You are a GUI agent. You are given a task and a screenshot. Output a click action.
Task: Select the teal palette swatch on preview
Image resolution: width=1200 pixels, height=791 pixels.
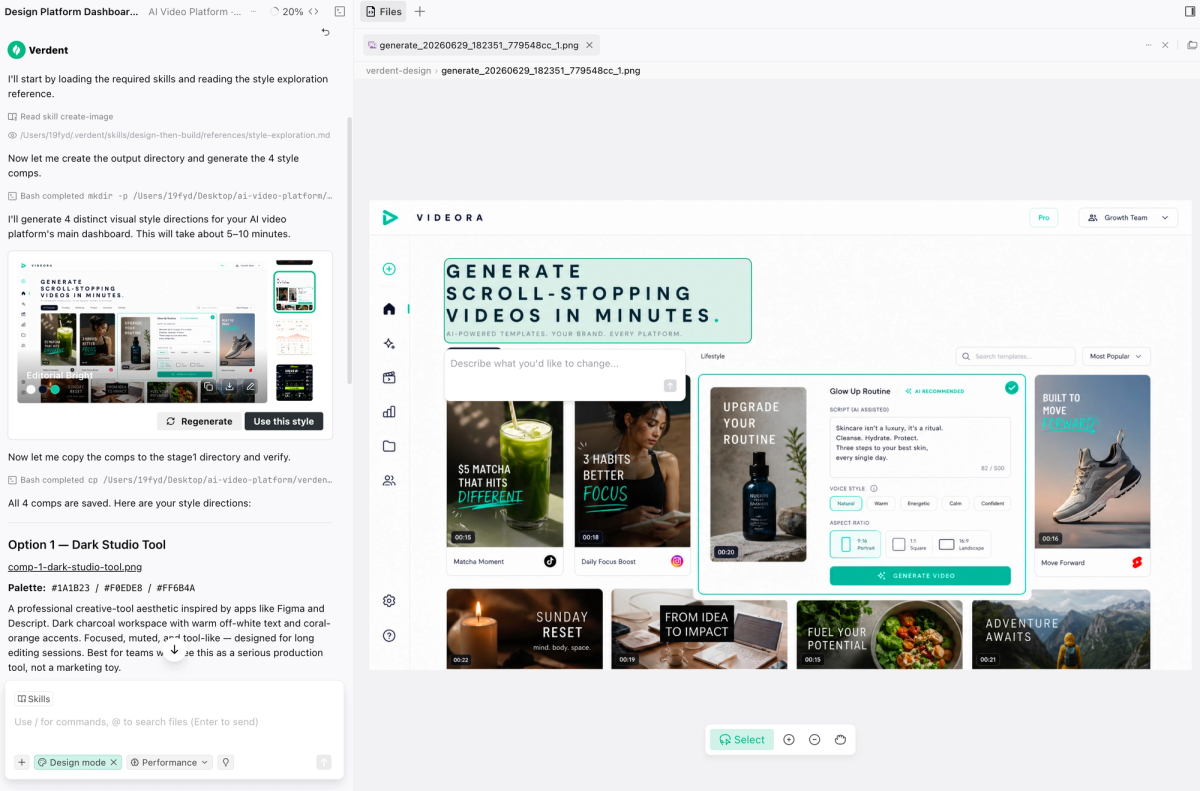(55, 389)
